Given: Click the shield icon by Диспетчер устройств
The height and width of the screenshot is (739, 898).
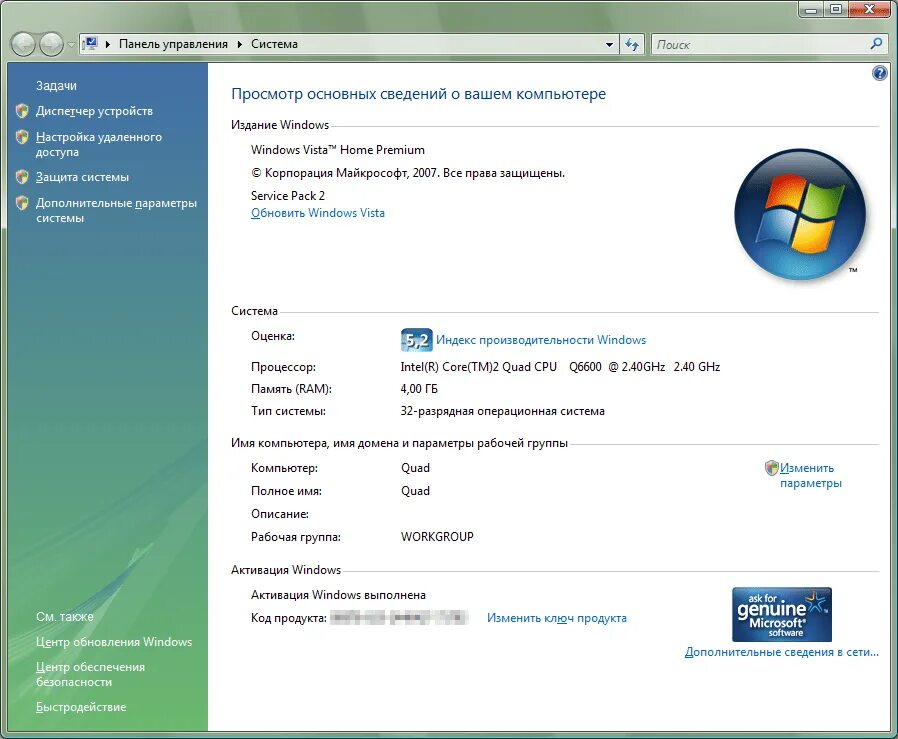Looking at the screenshot, I should (22, 111).
